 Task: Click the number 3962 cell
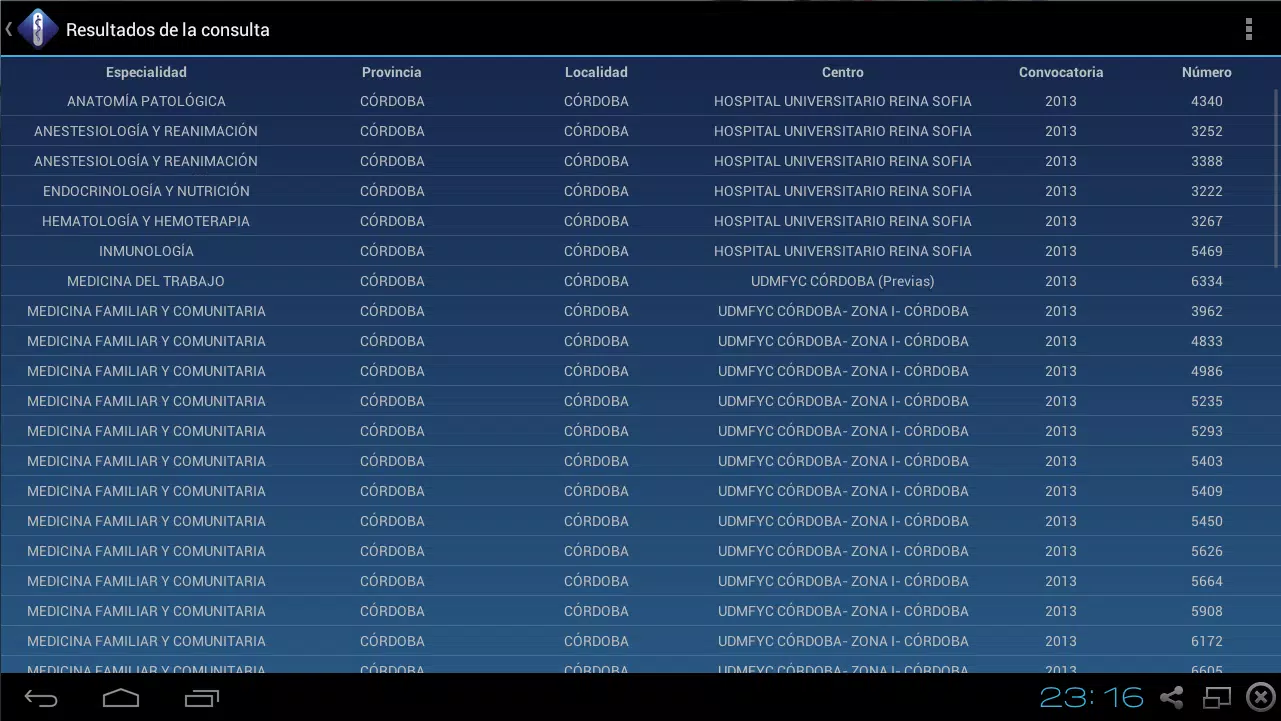pos(1207,311)
